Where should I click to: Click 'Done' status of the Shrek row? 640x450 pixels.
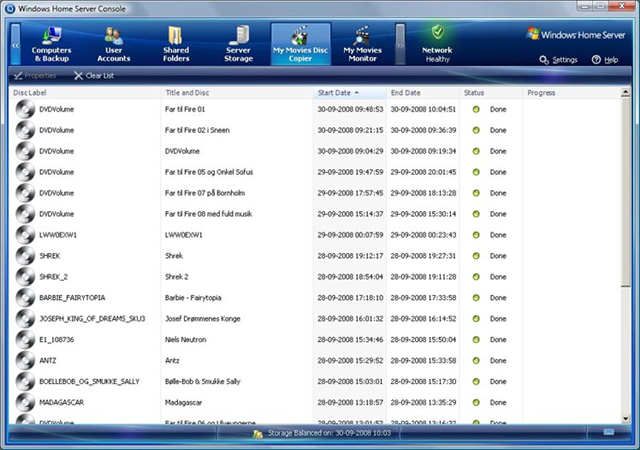pyautogui.click(x=498, y=256)
